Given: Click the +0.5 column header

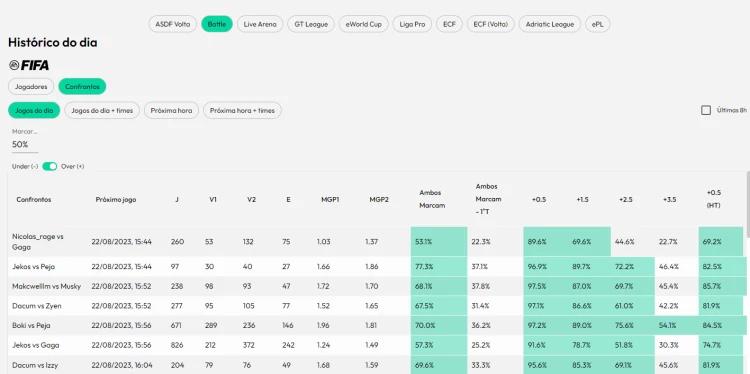Looking at the screenshot, I should [539, 199].
